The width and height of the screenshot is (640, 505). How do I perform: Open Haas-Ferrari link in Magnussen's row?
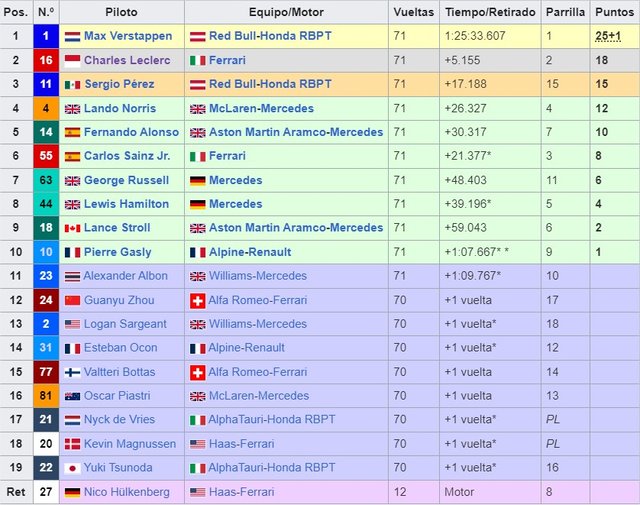241,444
